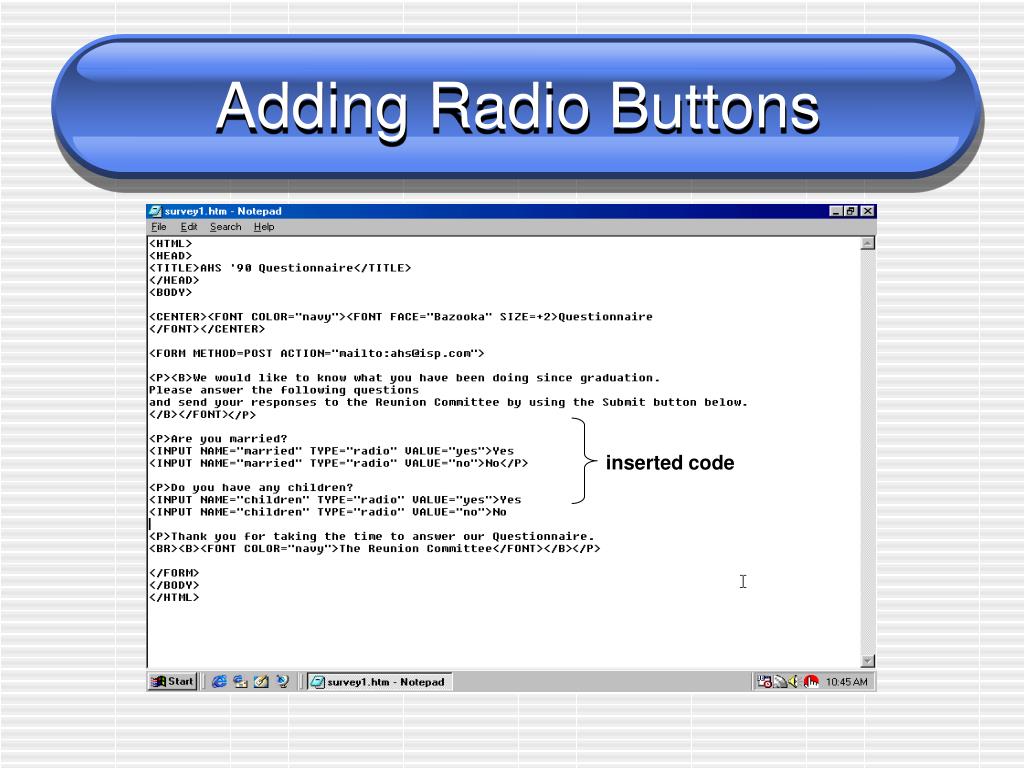Open the Search menu in Notepad
Screen dimensions: 1024x768
225,227
